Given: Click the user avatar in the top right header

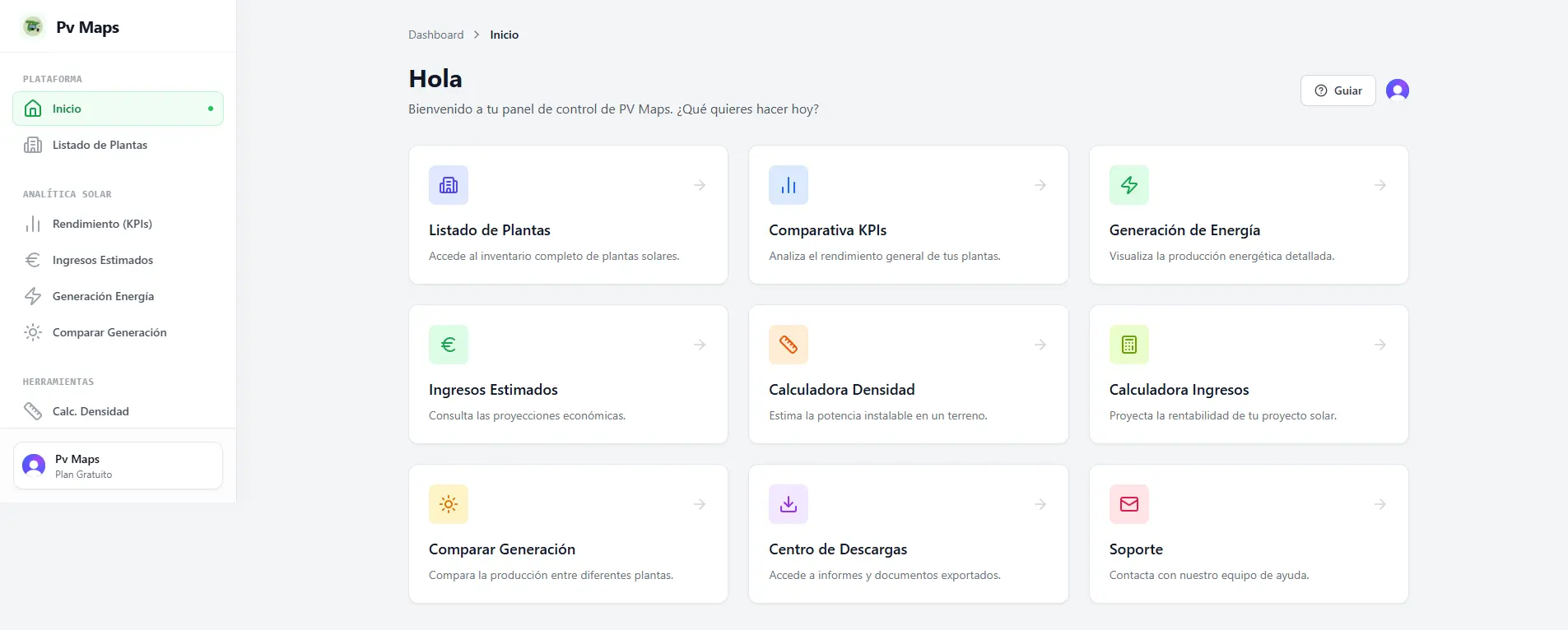Looking at the screenshot, I should pyautogui.click(x=1398, y=90).
